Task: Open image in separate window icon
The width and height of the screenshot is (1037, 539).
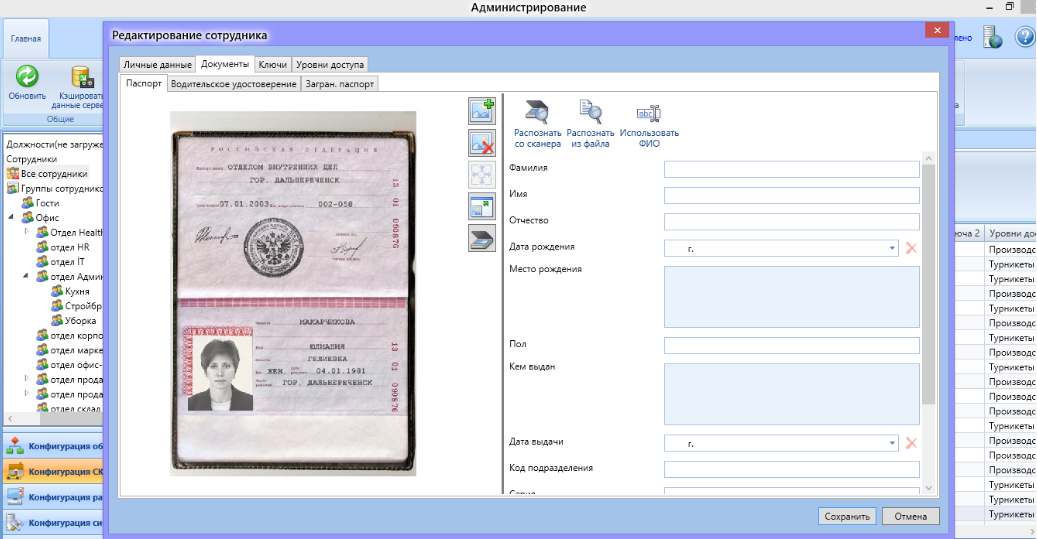Action: (x=483, y=207)
